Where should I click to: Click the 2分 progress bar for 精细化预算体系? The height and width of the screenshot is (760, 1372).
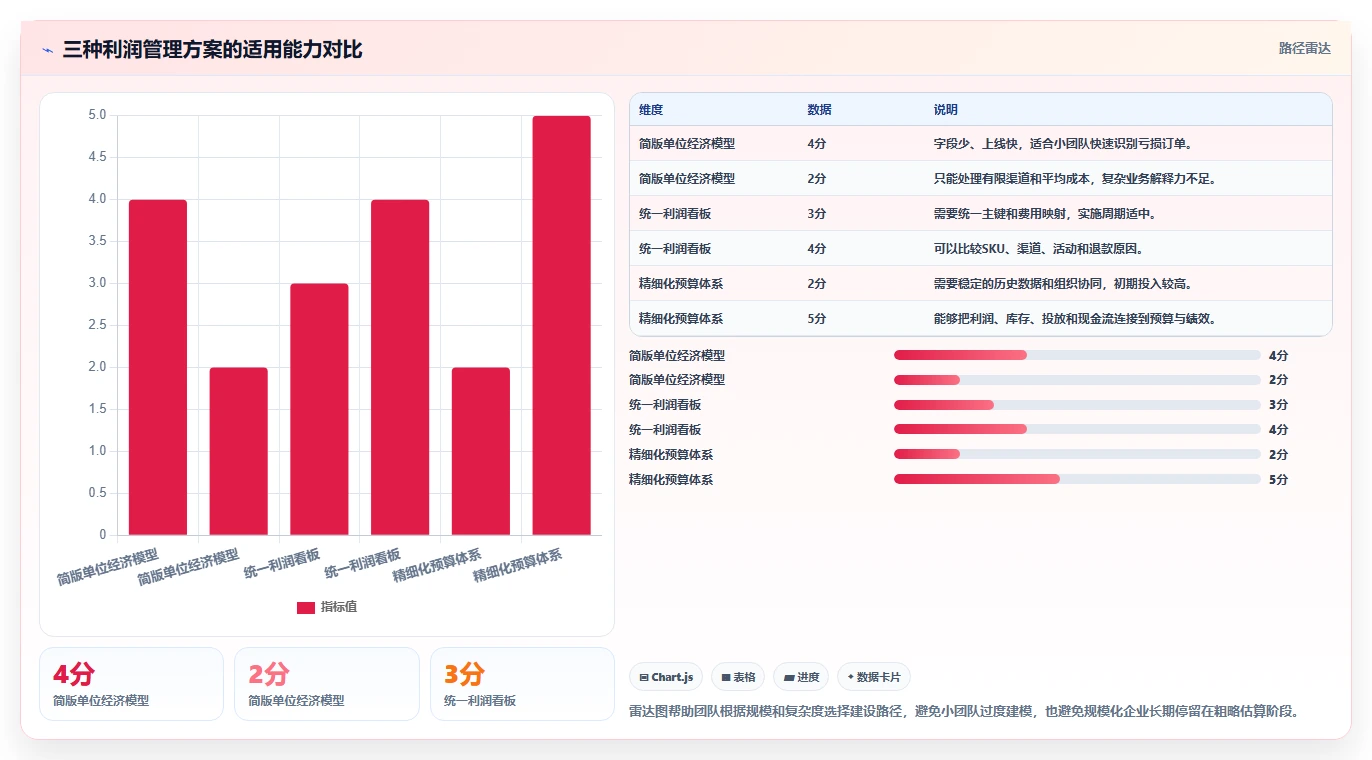[1077, 454]
